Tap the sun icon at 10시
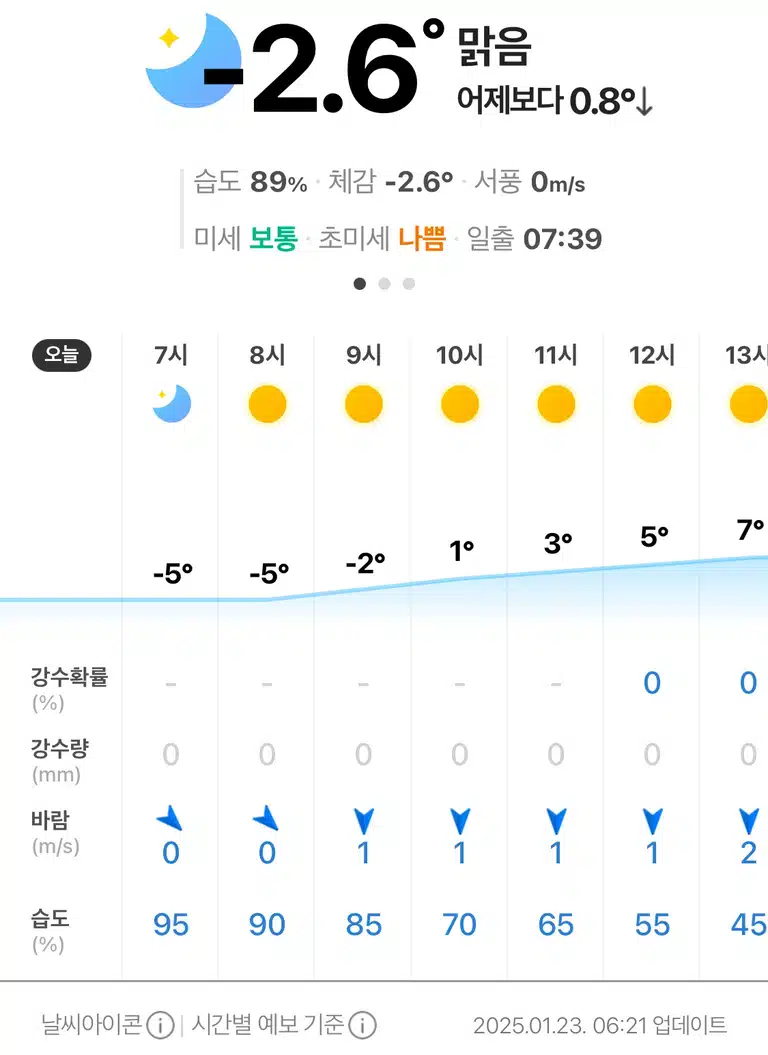This screenshot has height=1055, width=768. click(460, 404)
